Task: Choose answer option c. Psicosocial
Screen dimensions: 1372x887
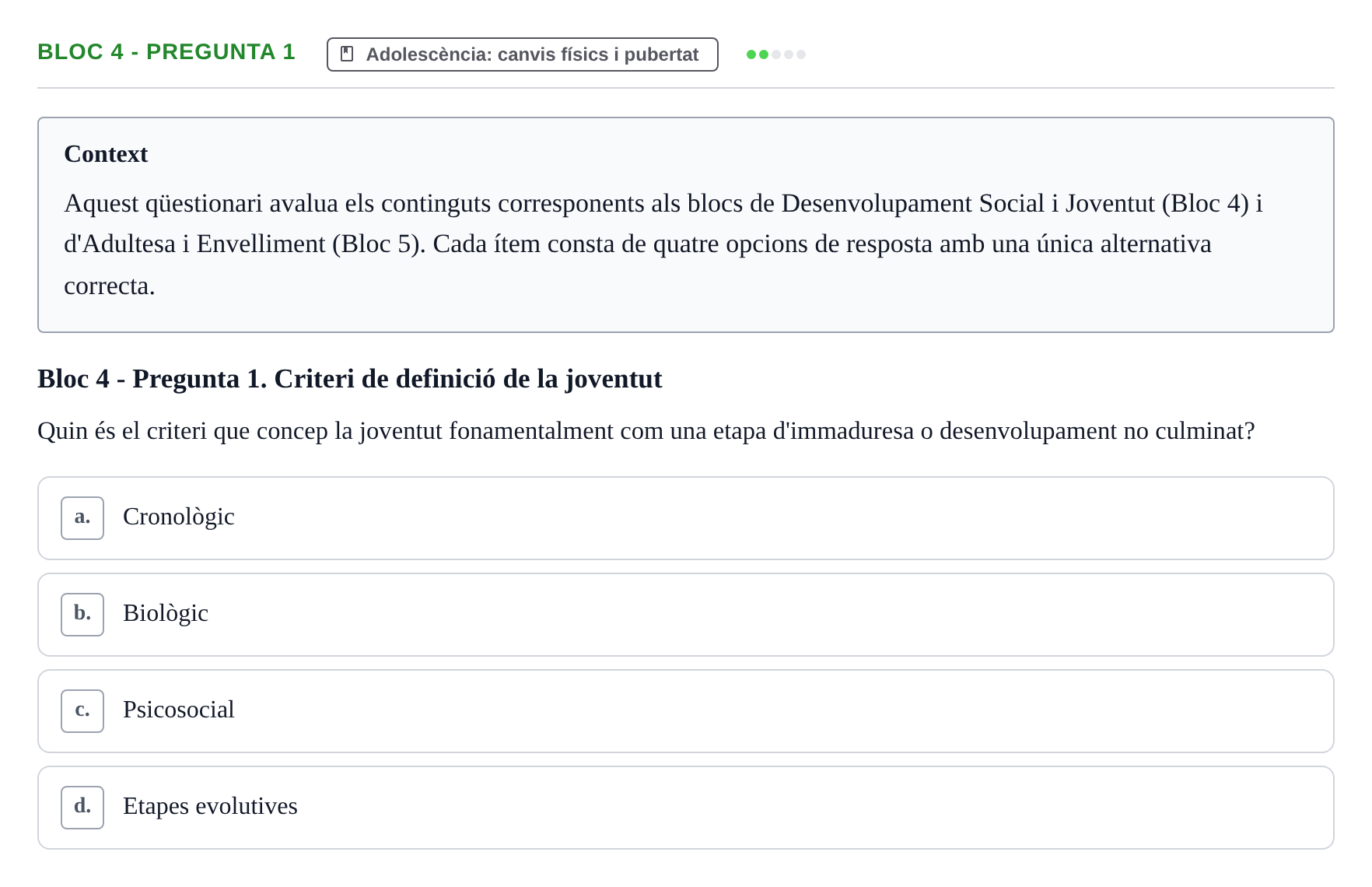Action: (685, 711)
